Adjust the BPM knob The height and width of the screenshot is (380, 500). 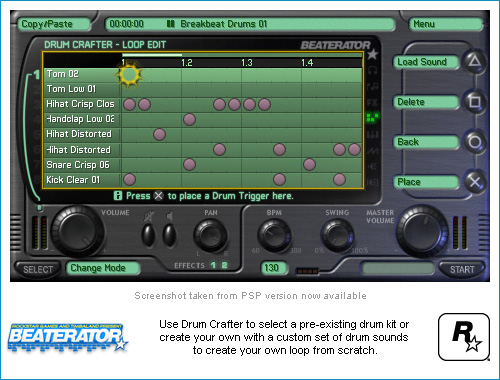tap(275, 235)
